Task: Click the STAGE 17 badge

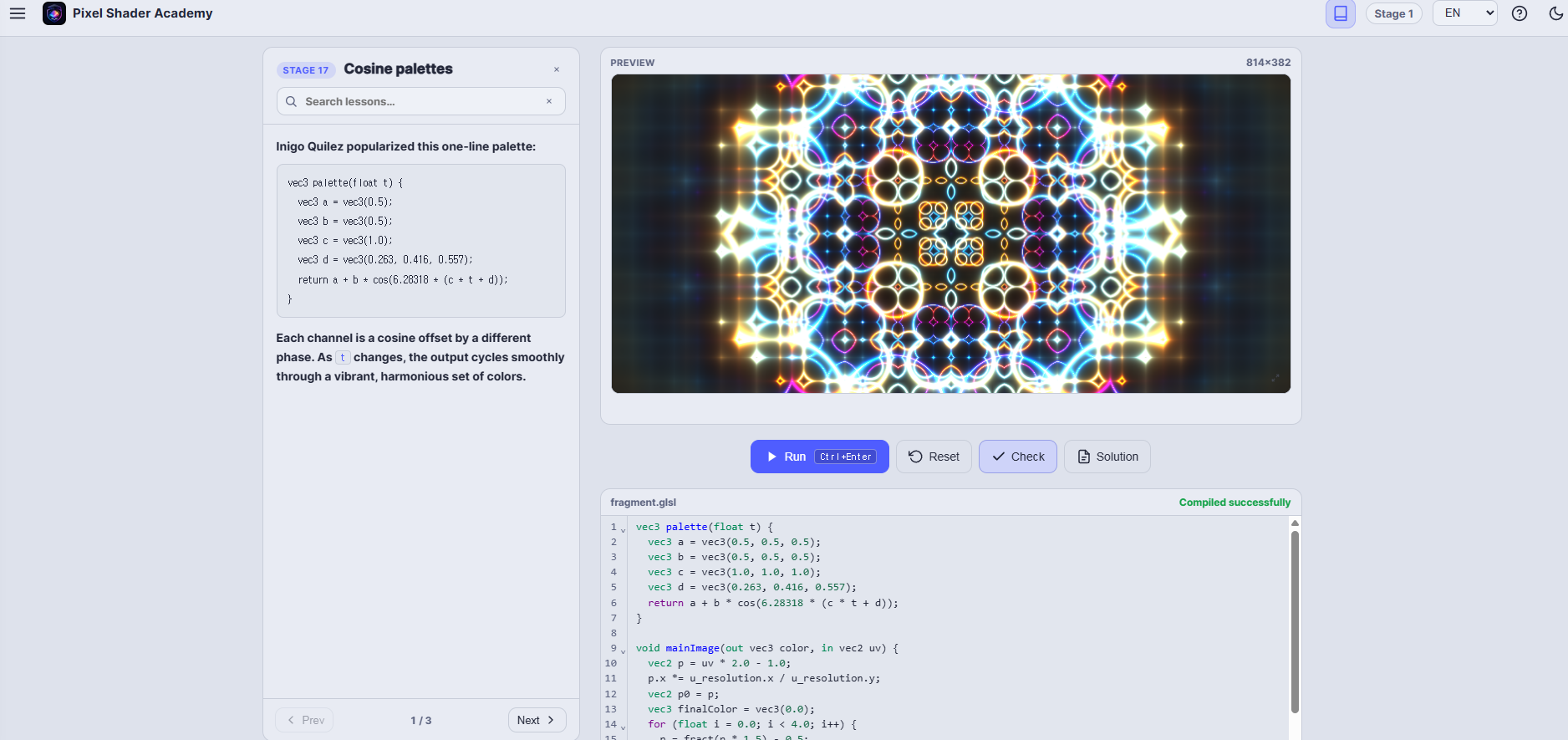Action: (x=305, y=70)
